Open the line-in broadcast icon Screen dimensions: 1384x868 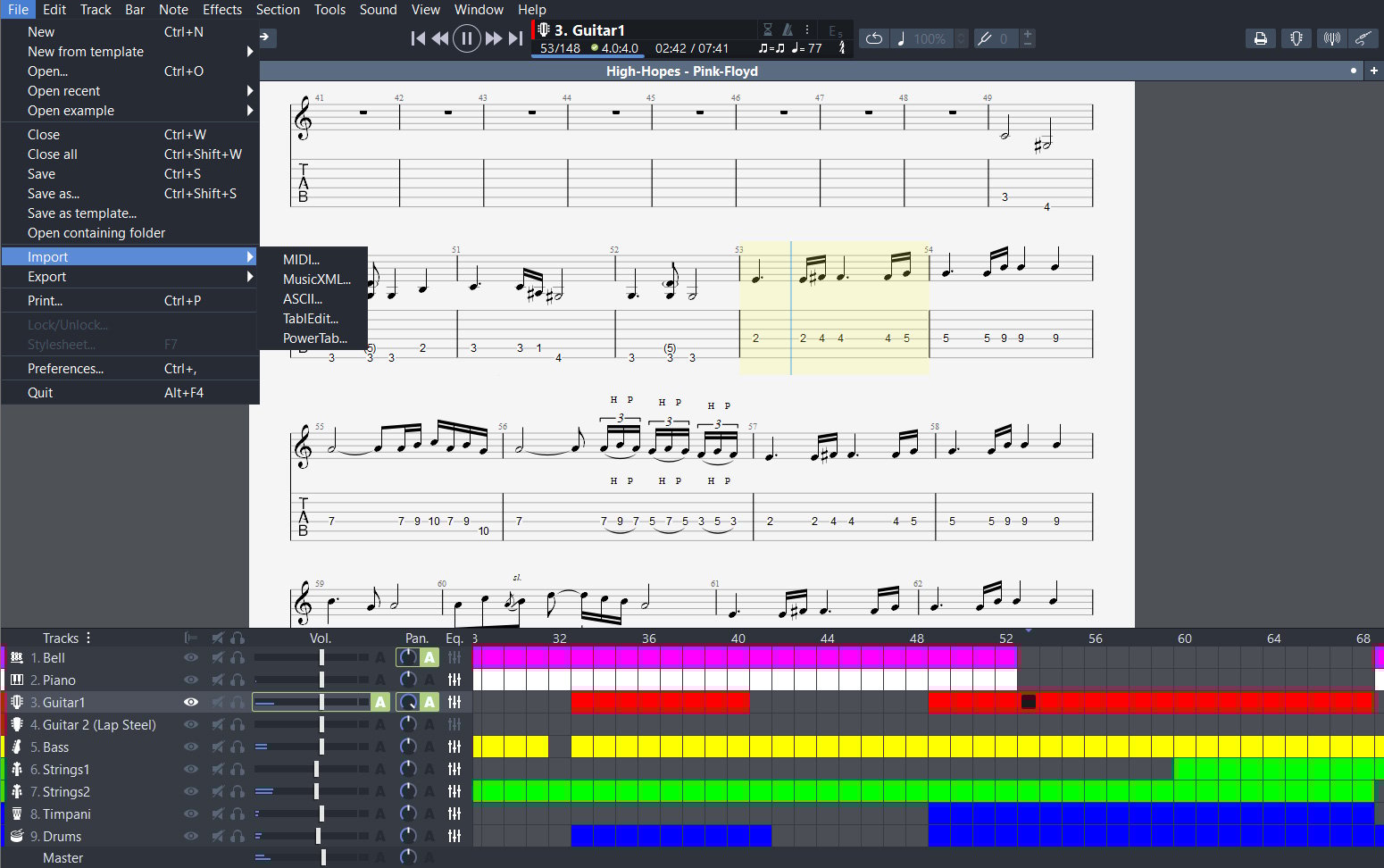tap(1331, 38)
